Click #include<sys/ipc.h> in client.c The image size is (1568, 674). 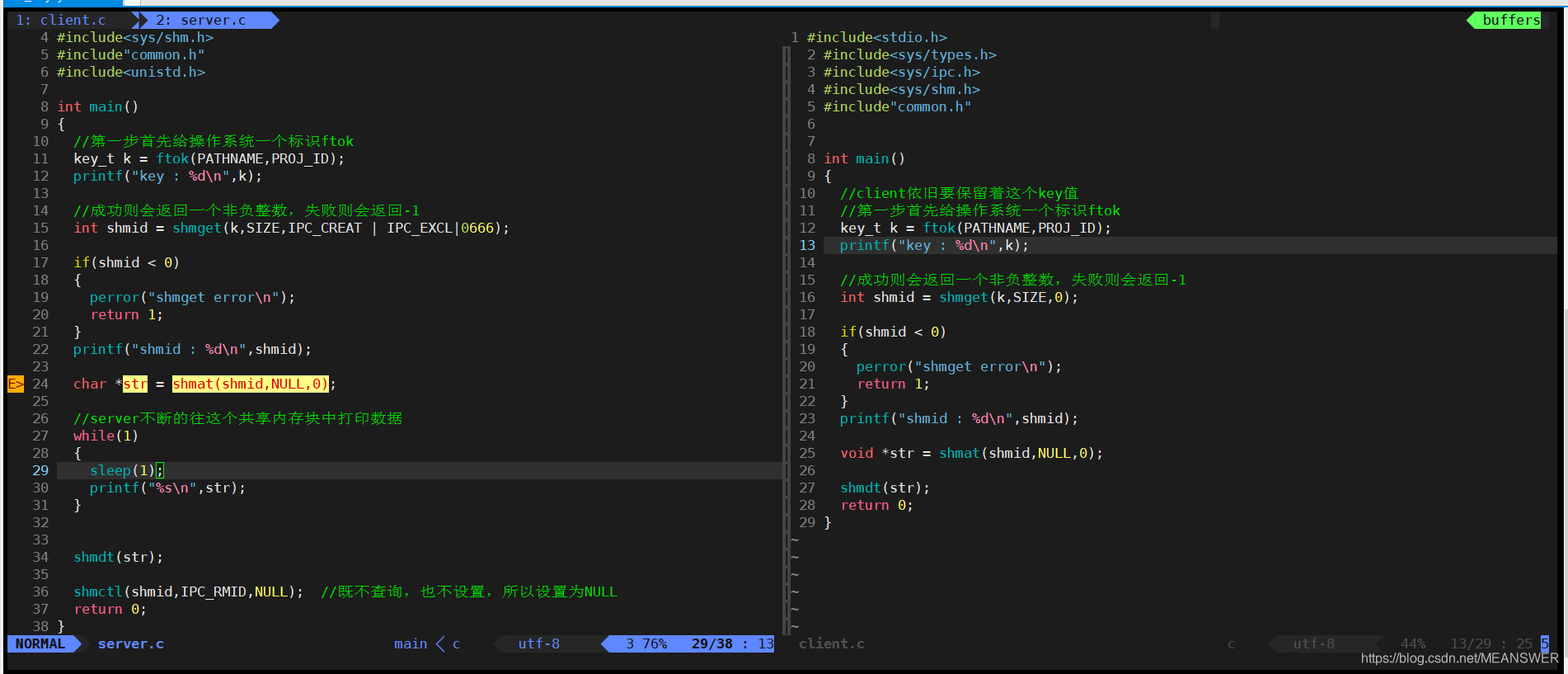pos(901,72)
